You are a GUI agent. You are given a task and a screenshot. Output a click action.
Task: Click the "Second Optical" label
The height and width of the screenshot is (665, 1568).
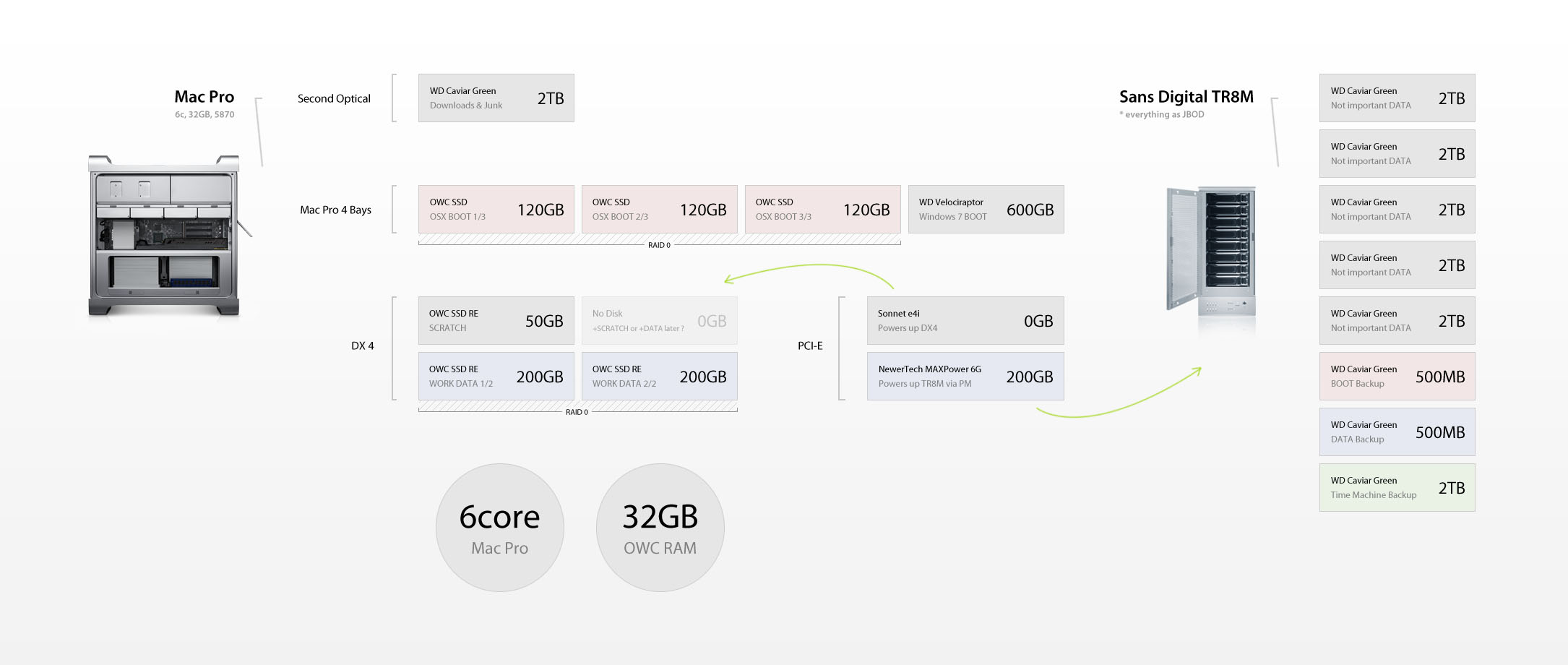click(x=334, y=98)
